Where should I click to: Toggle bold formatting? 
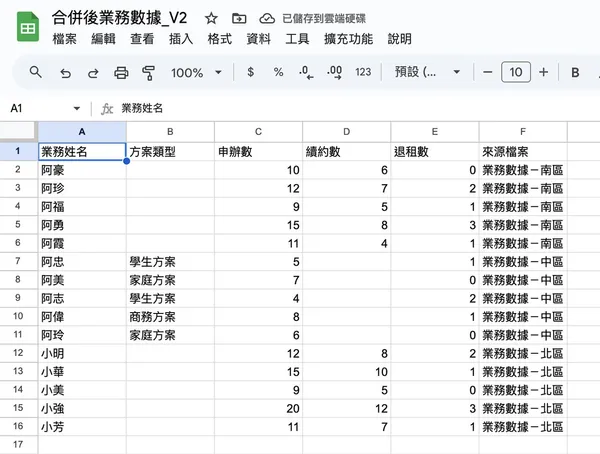[575, 72]
